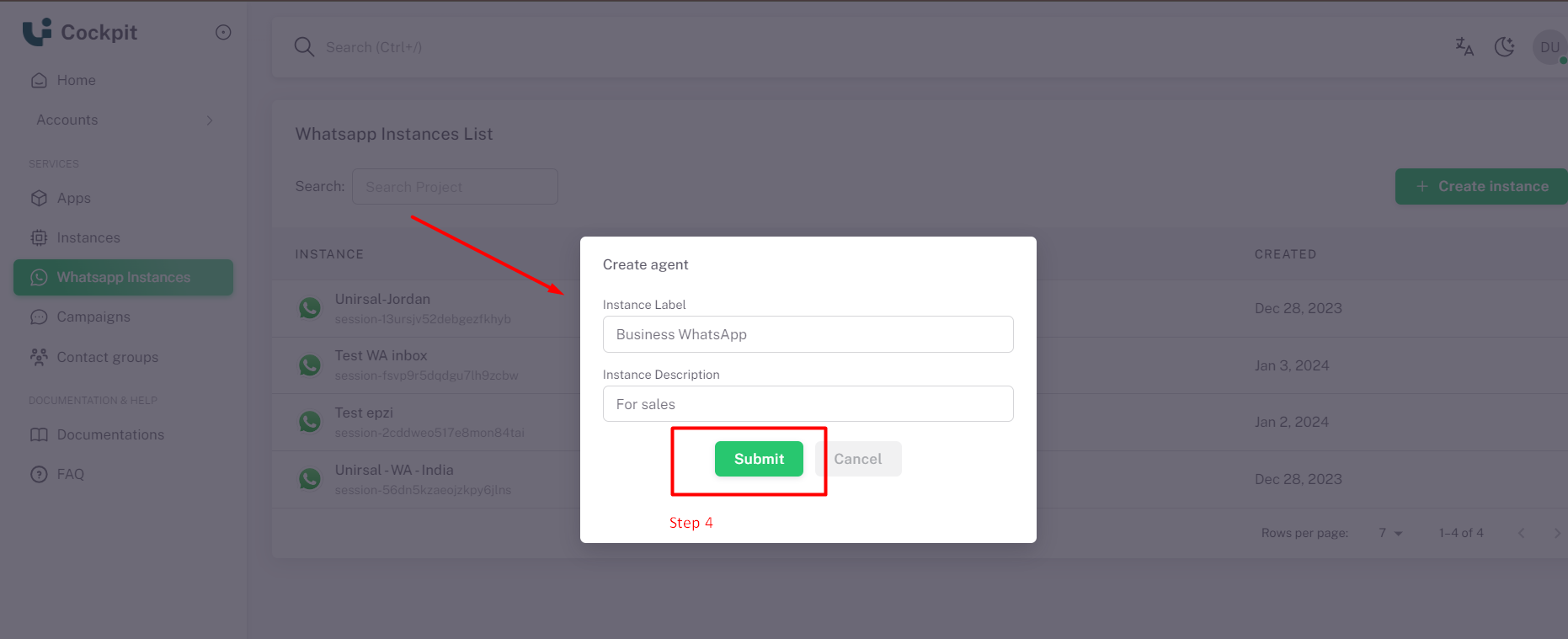Click the Jan 3, 2024 created date

coord(1292,365)
